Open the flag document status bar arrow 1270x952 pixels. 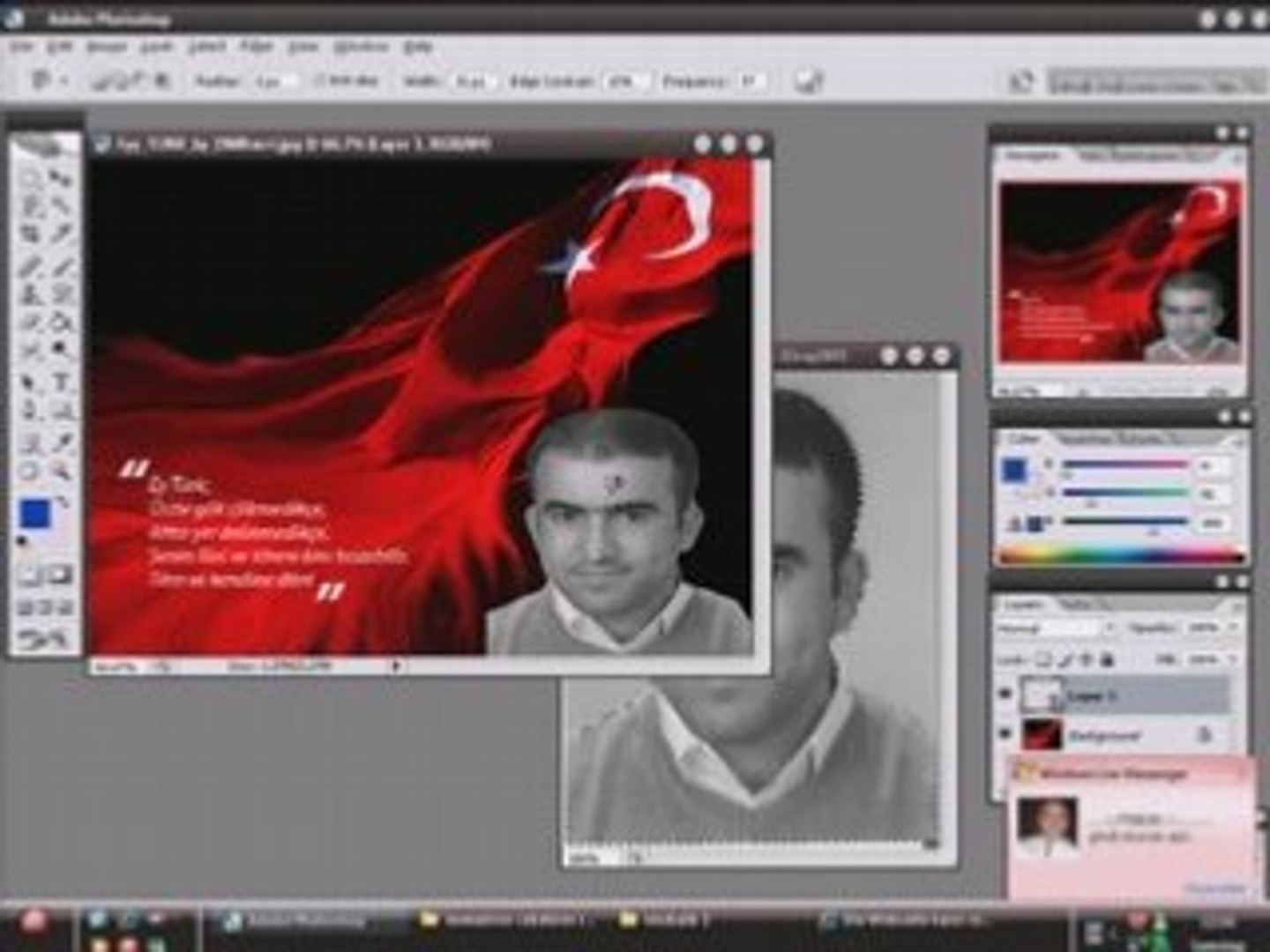point(396,666)
